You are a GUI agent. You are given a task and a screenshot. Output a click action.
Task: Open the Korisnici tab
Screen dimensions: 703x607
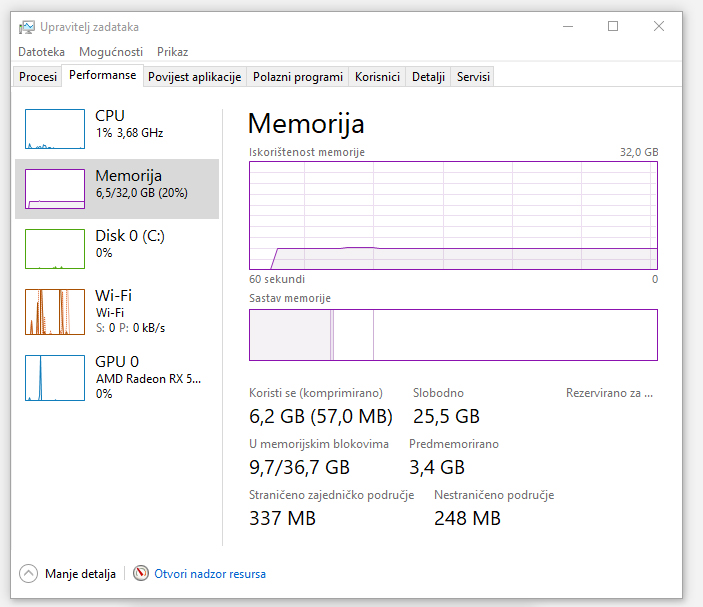(x=377, y=77)
